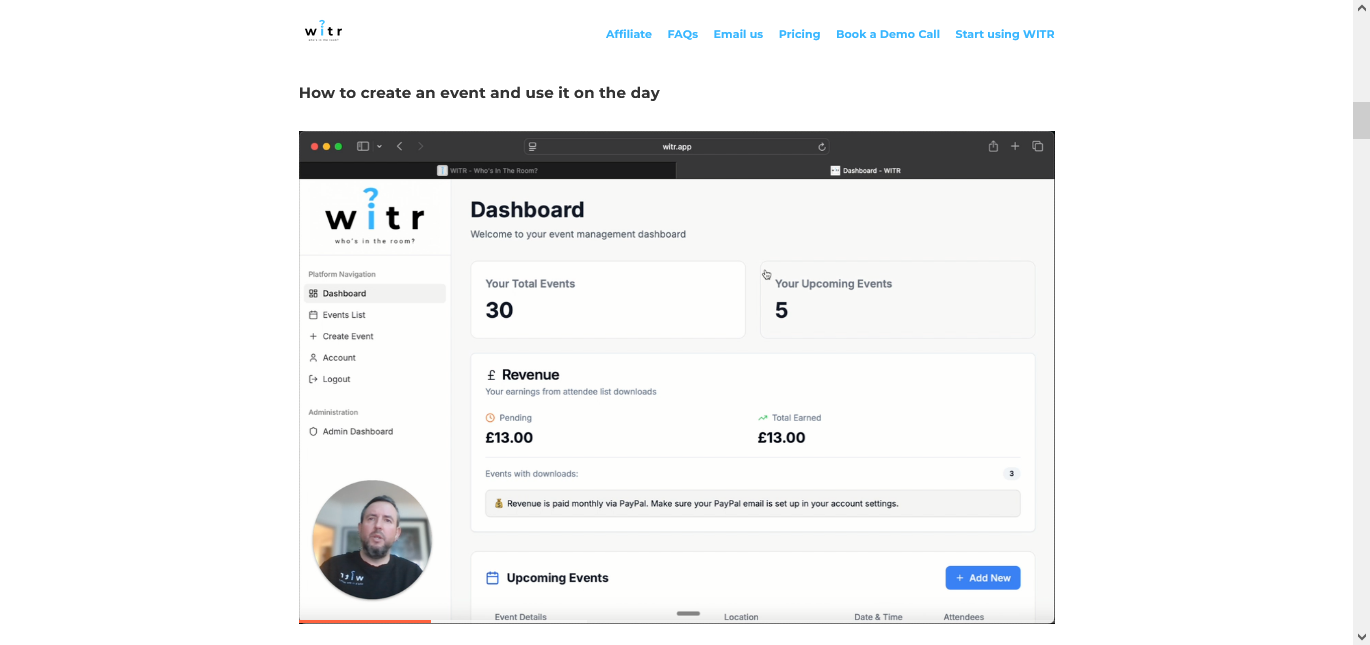Click the shield icon next to Admin Dashboard

coord(315,431)
